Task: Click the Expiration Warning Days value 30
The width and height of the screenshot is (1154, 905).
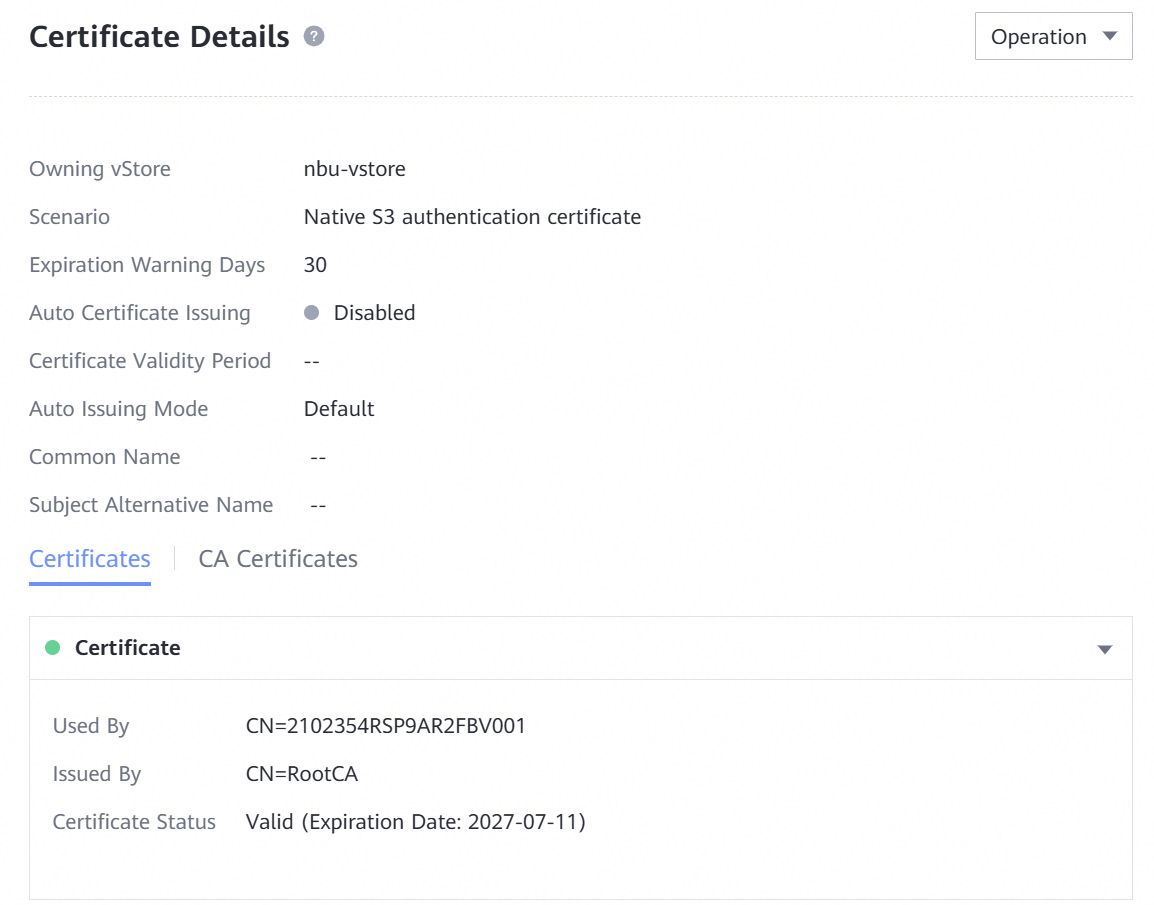Action: click(x=315, y=265)
